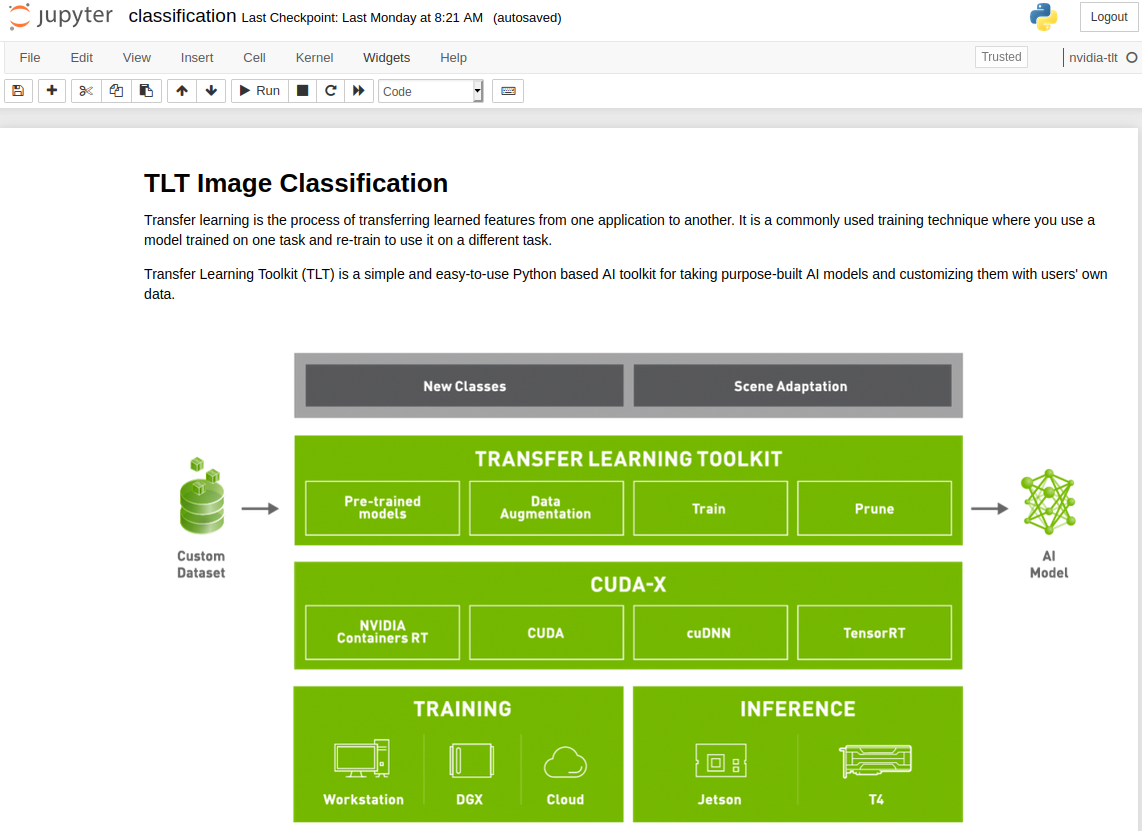The height and width of the screenshot is (831, 1142).
Task: Save and checkpoint the notebook
Action: click(18, 91)
